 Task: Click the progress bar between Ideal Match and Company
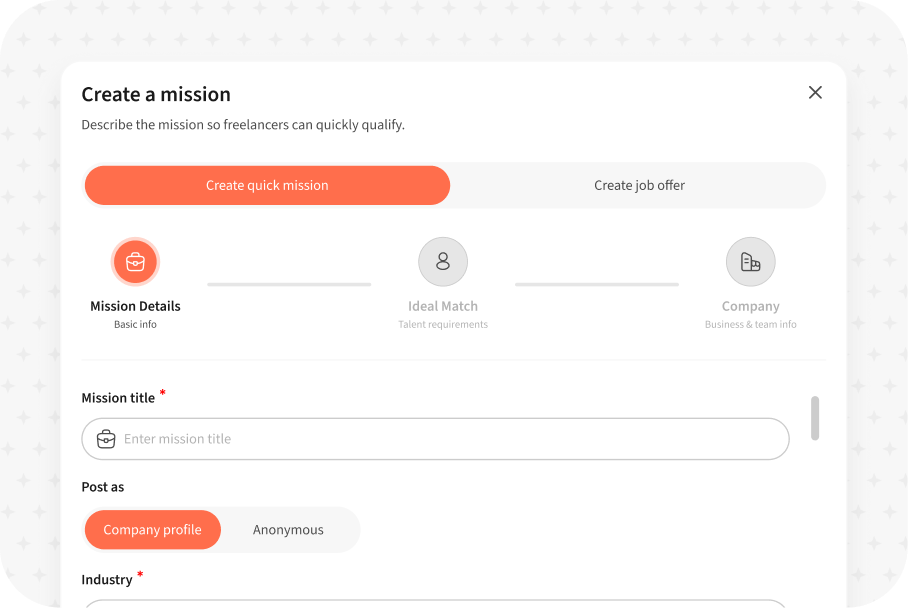coord(596,284)
